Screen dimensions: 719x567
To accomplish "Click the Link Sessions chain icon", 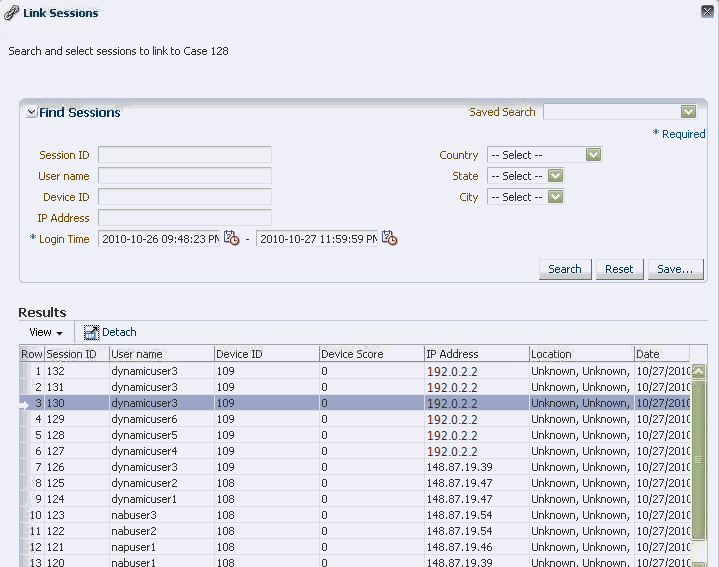I will (11, 13).
